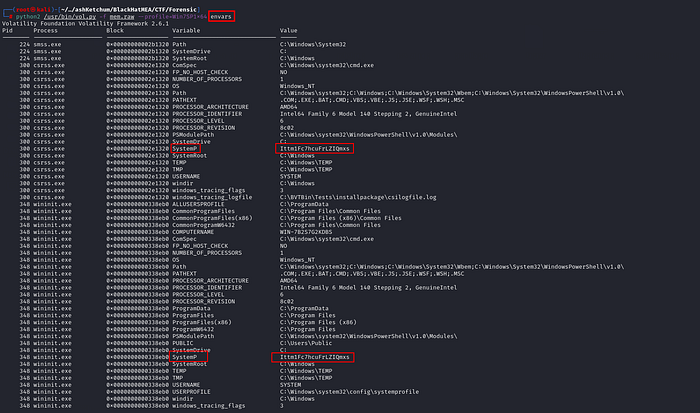Click the root@kali prompt text
Screen dimensions: 700x413
pos(34,8)
